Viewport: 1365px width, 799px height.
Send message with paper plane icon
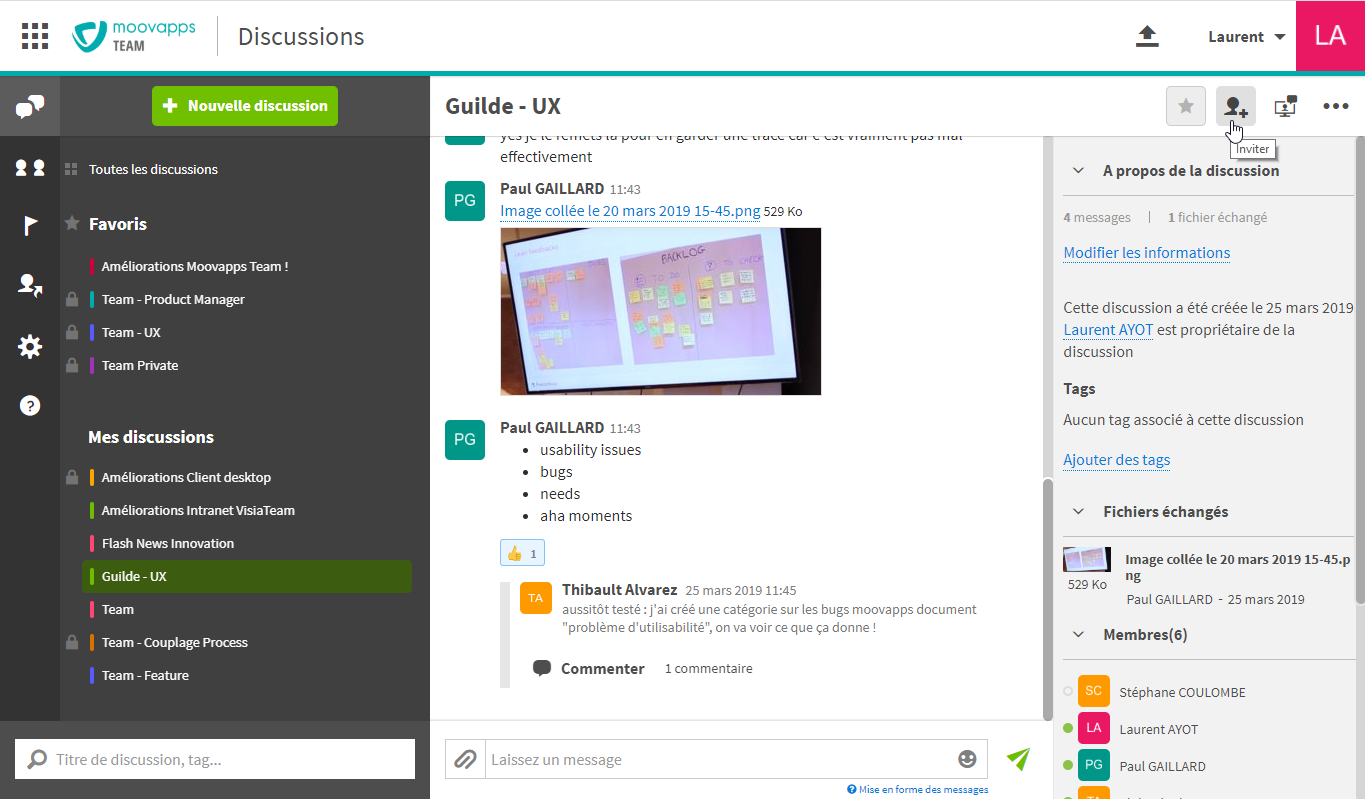(1018, 759)
